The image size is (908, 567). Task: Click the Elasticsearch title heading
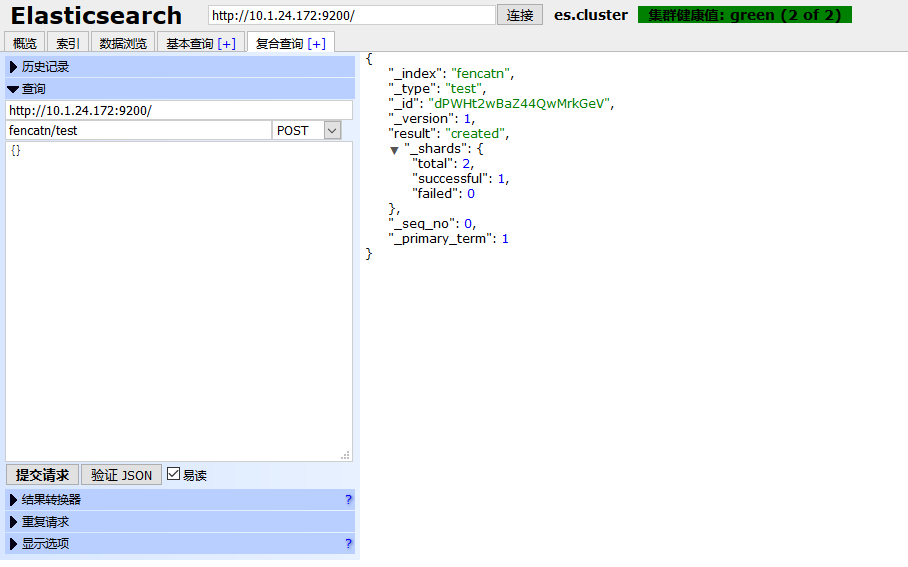96,16
